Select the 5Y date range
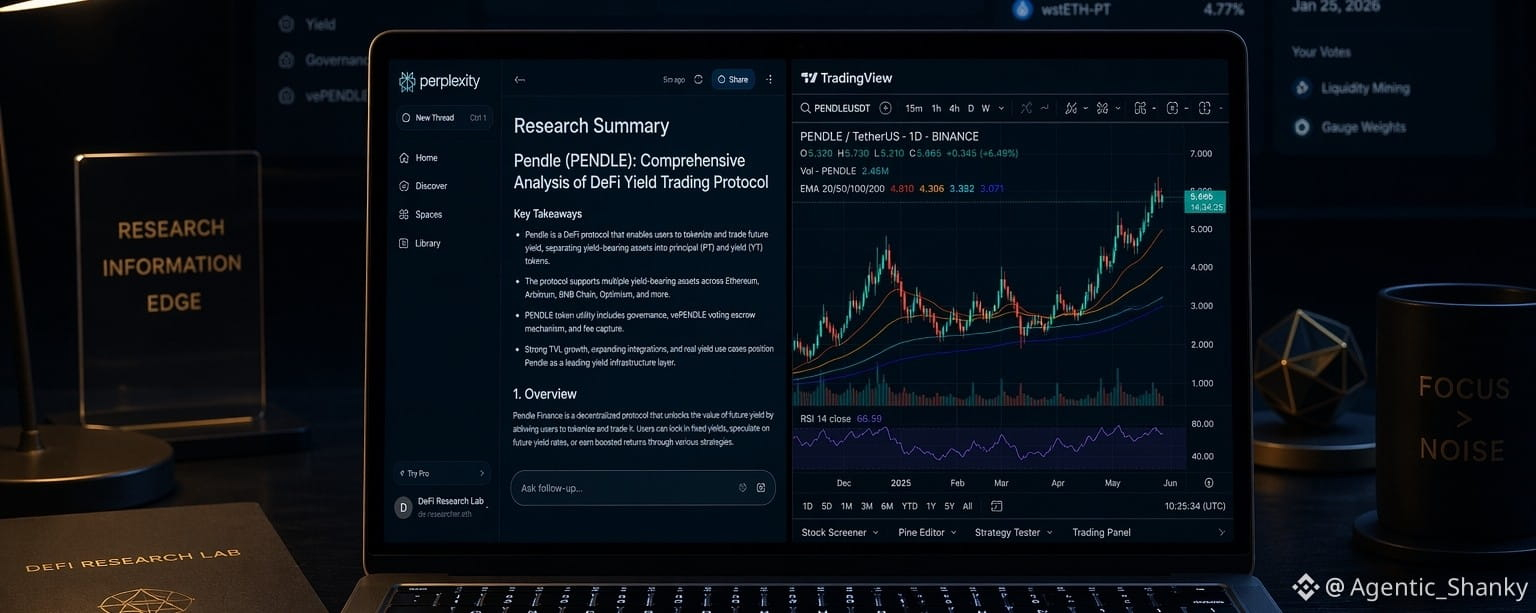Image resolution: width=1536 pixels, height=613 pixels. (949, 506)
